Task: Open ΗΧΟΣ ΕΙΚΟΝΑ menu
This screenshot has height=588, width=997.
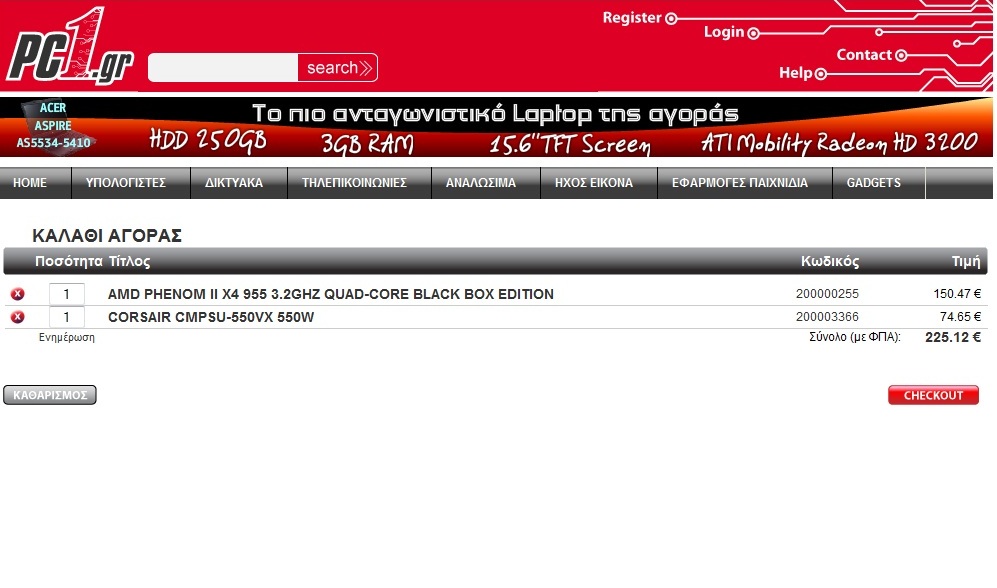Action: click(594, 182)
